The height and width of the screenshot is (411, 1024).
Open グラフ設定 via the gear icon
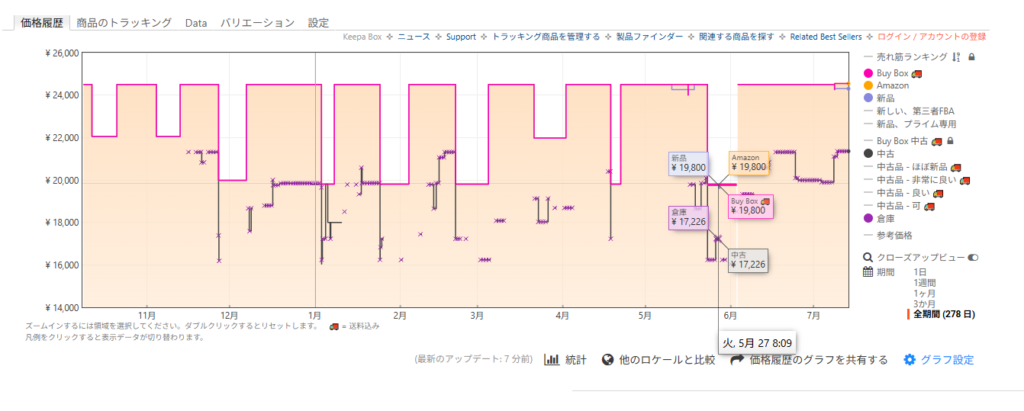(909, 360)
